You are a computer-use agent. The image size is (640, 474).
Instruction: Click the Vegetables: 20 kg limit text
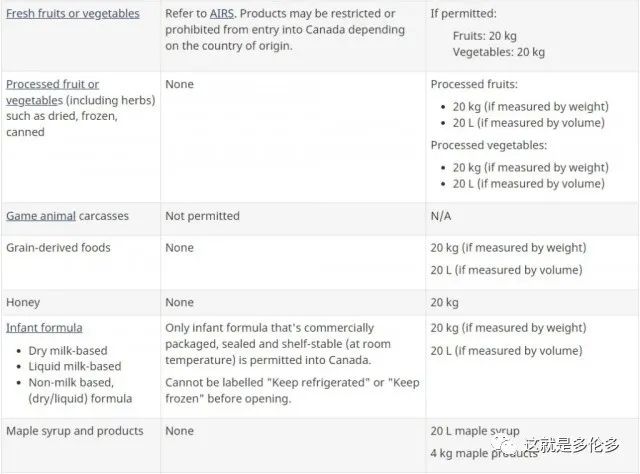point(498,52)
